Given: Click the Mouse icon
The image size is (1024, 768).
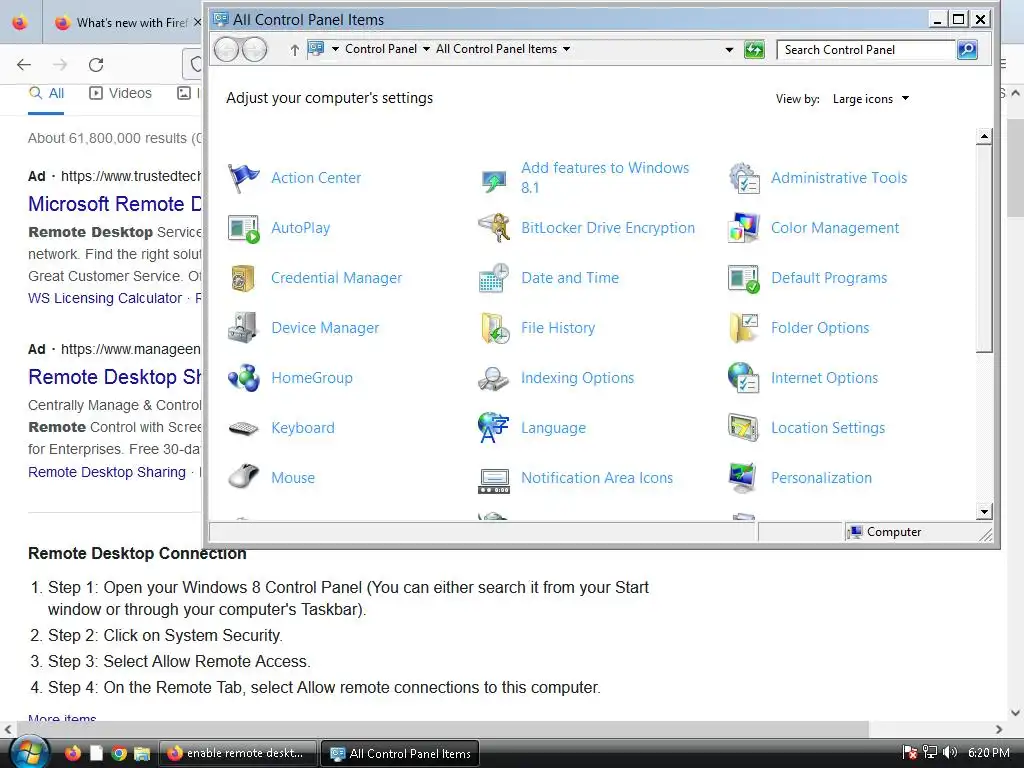Looking at the screenshot, I should (x=244, y=477).
